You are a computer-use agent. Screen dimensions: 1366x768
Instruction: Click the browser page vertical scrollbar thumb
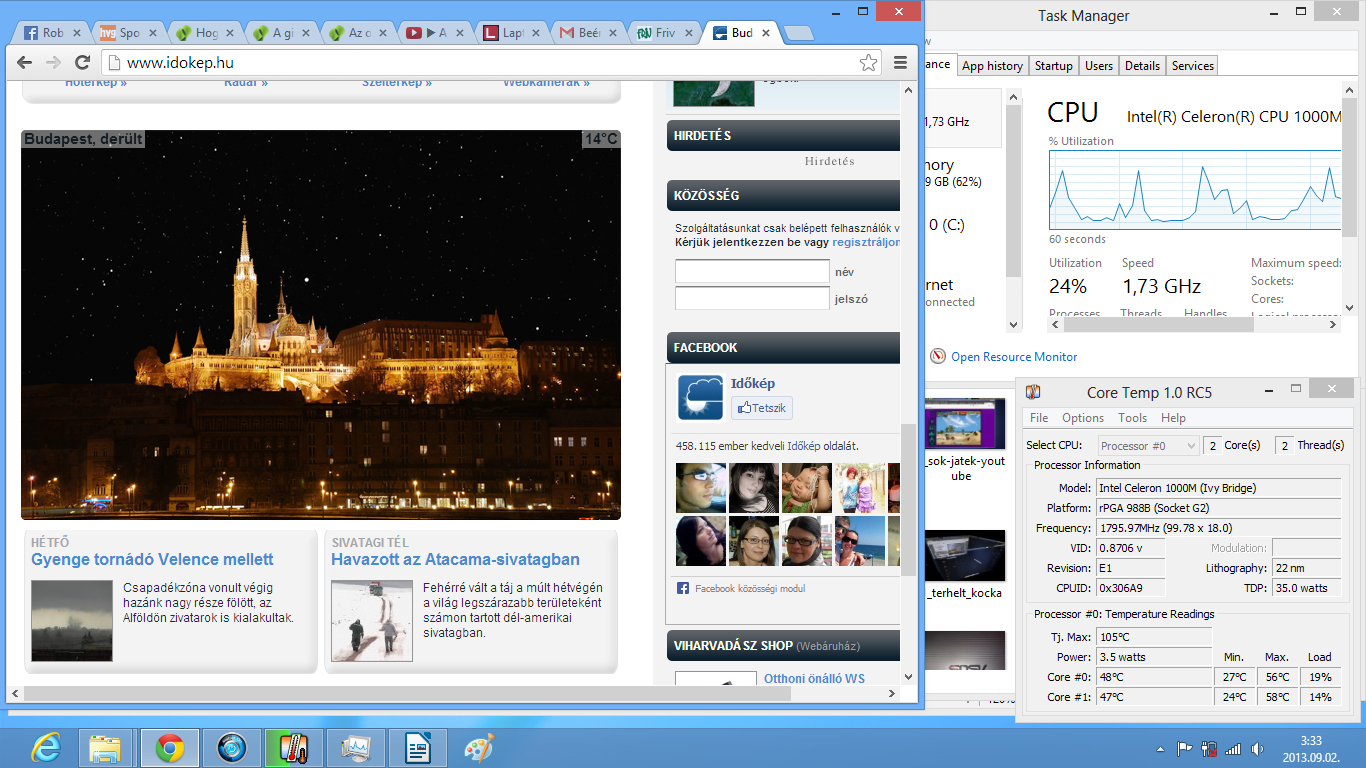908,500
